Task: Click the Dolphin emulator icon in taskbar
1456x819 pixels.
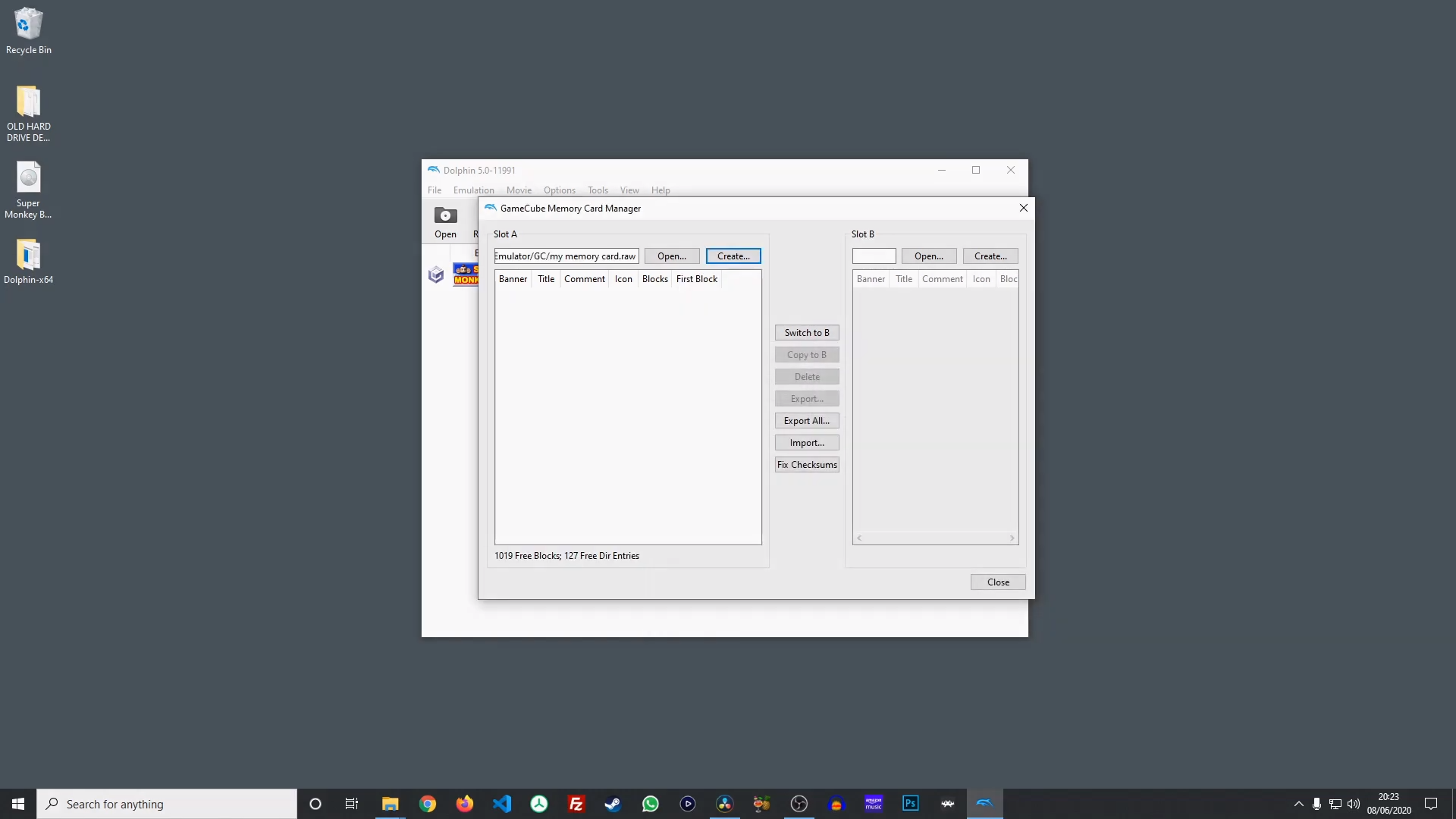Action: [984, 803]
